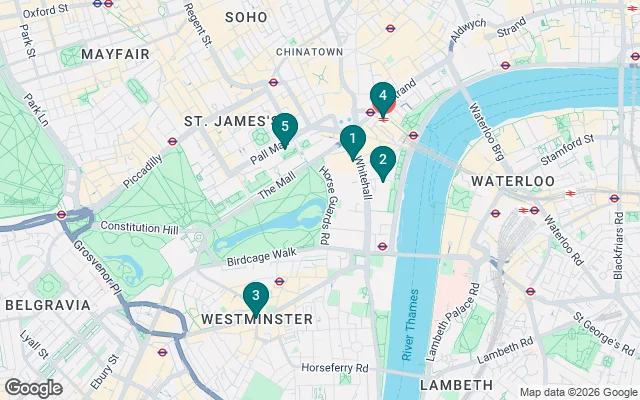Click the River Thames label

410,324
